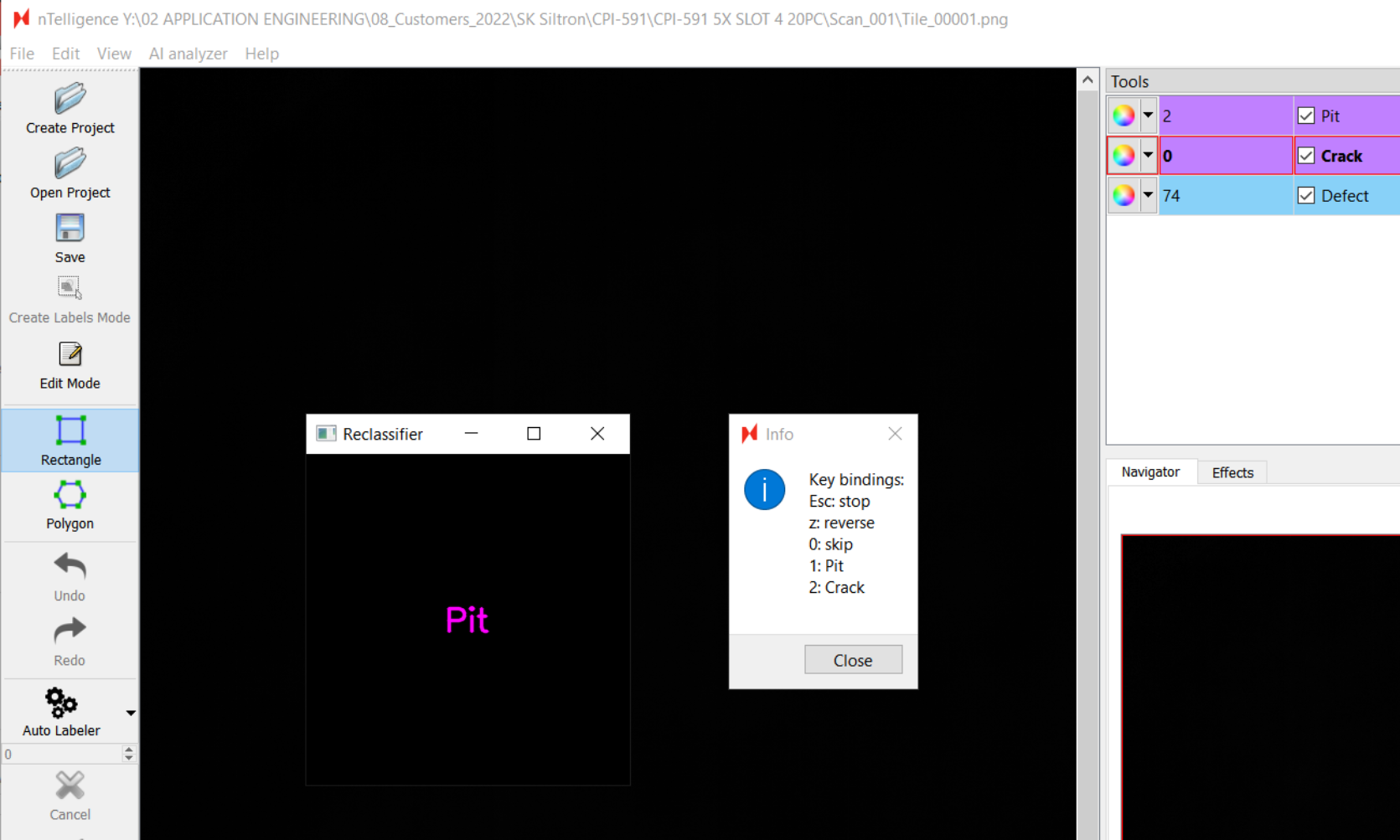Toggle the Crack class checkbox
1400x840 pixels.
click(x=1305, y=156)
